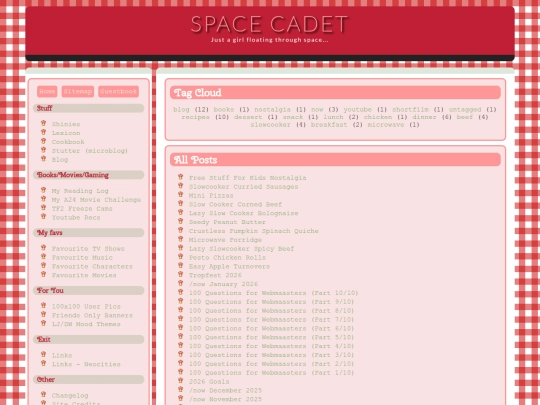Filter by the untagged tag
This screenshot has height=405, width=540.
tap(465, 110)
